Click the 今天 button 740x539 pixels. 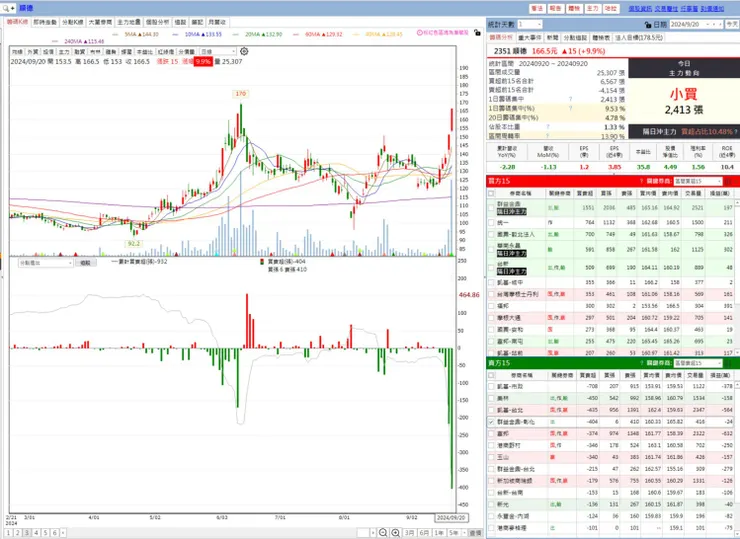(732, 24)
